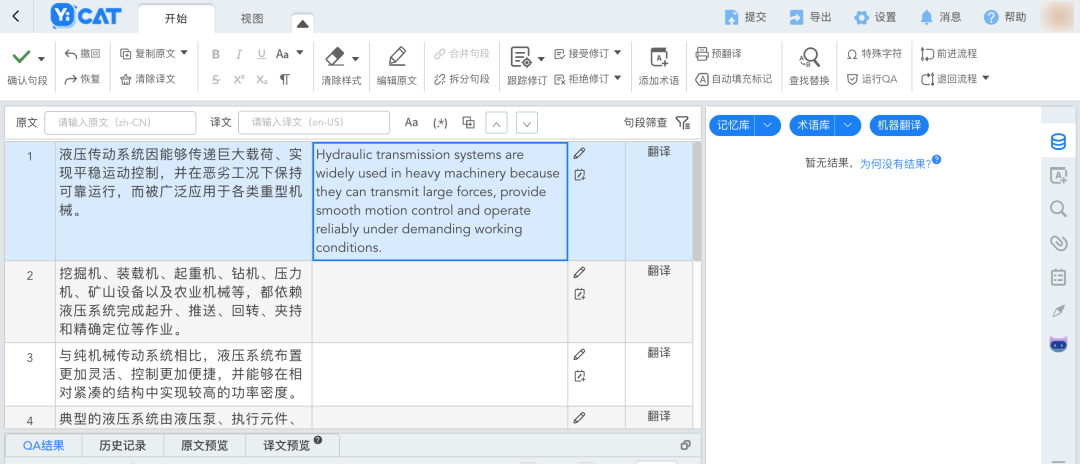Click the source text search field
The width and height of the screenshot is (1080, 464).
[x=121, y=123]
